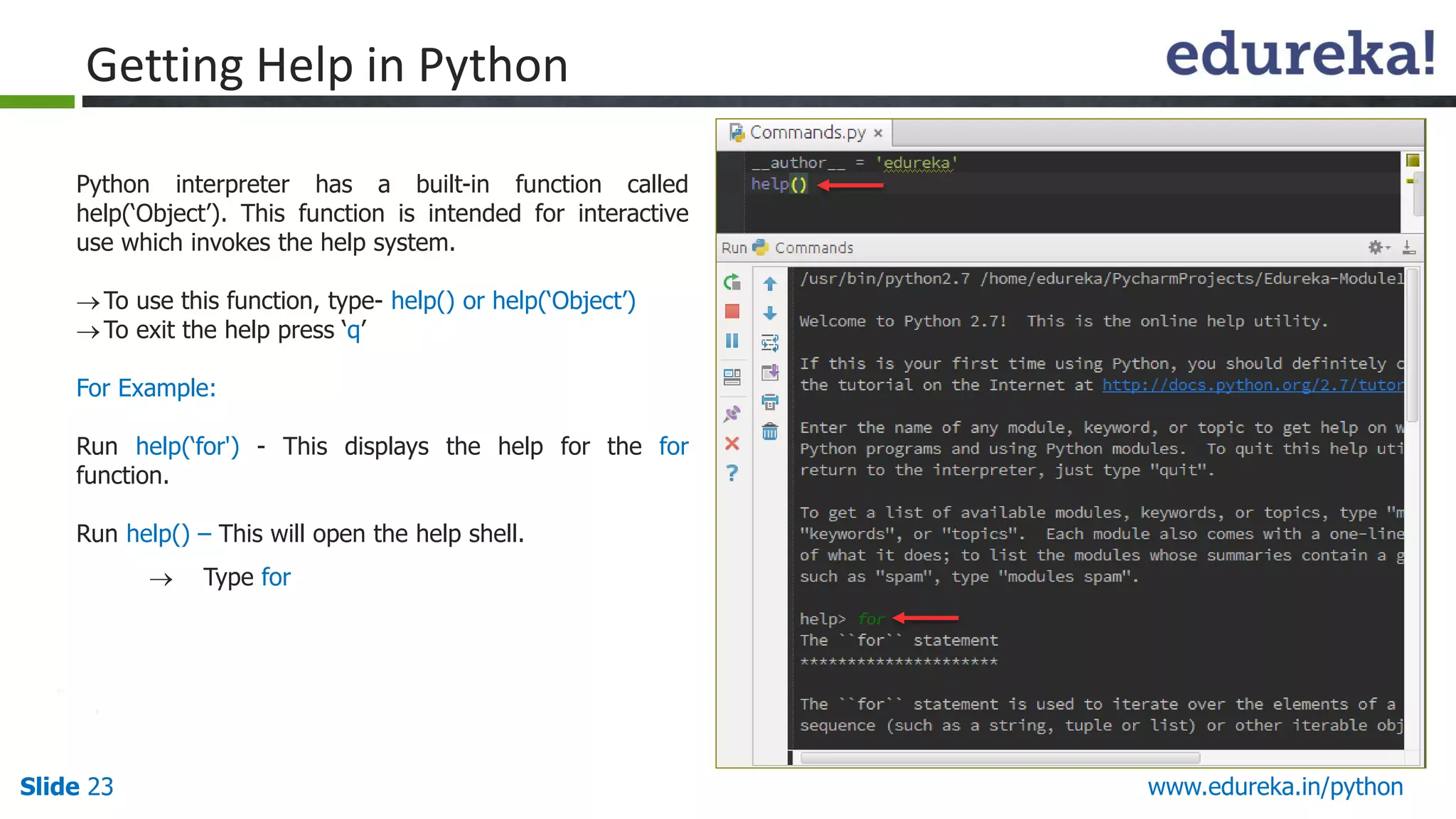This screenshot has width=1456, height=819.
Task: Click the Run label in the tool window bar
Action: (x=734, y=248)
